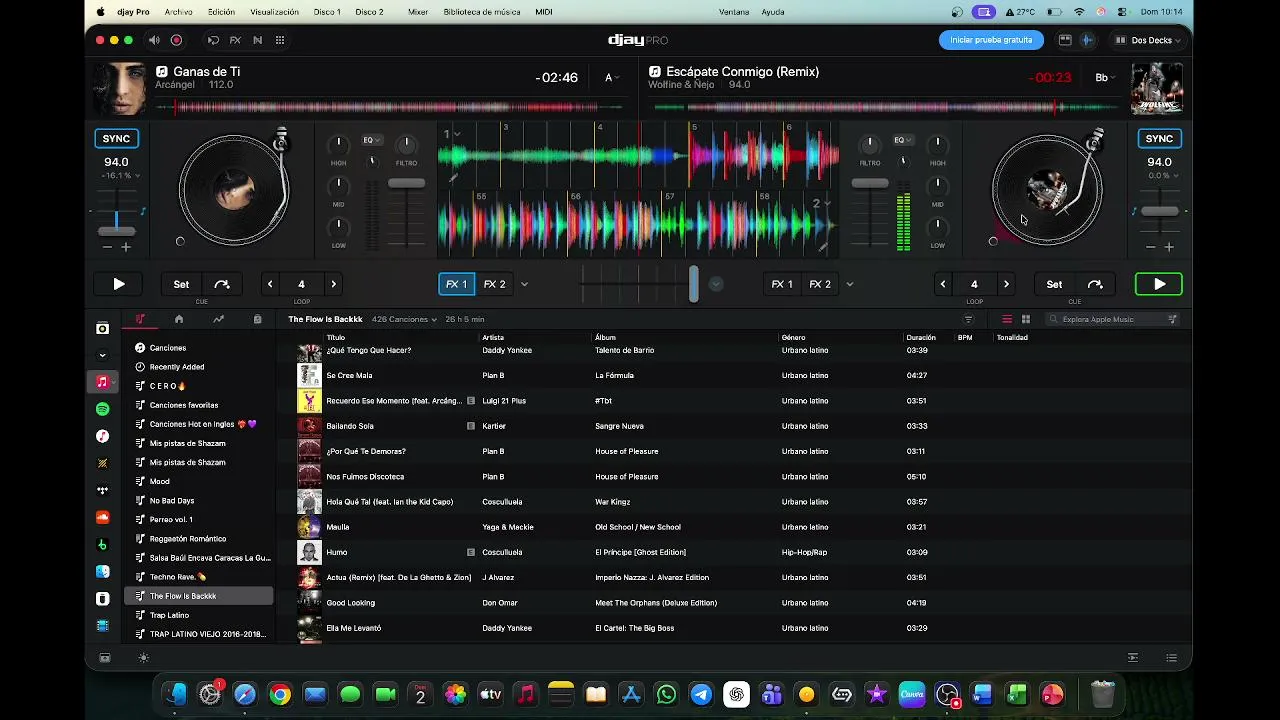Screen dimensions: 1280x720
Task: Toggle FX 2 on the right deck
Action: [x=820, y=284]
